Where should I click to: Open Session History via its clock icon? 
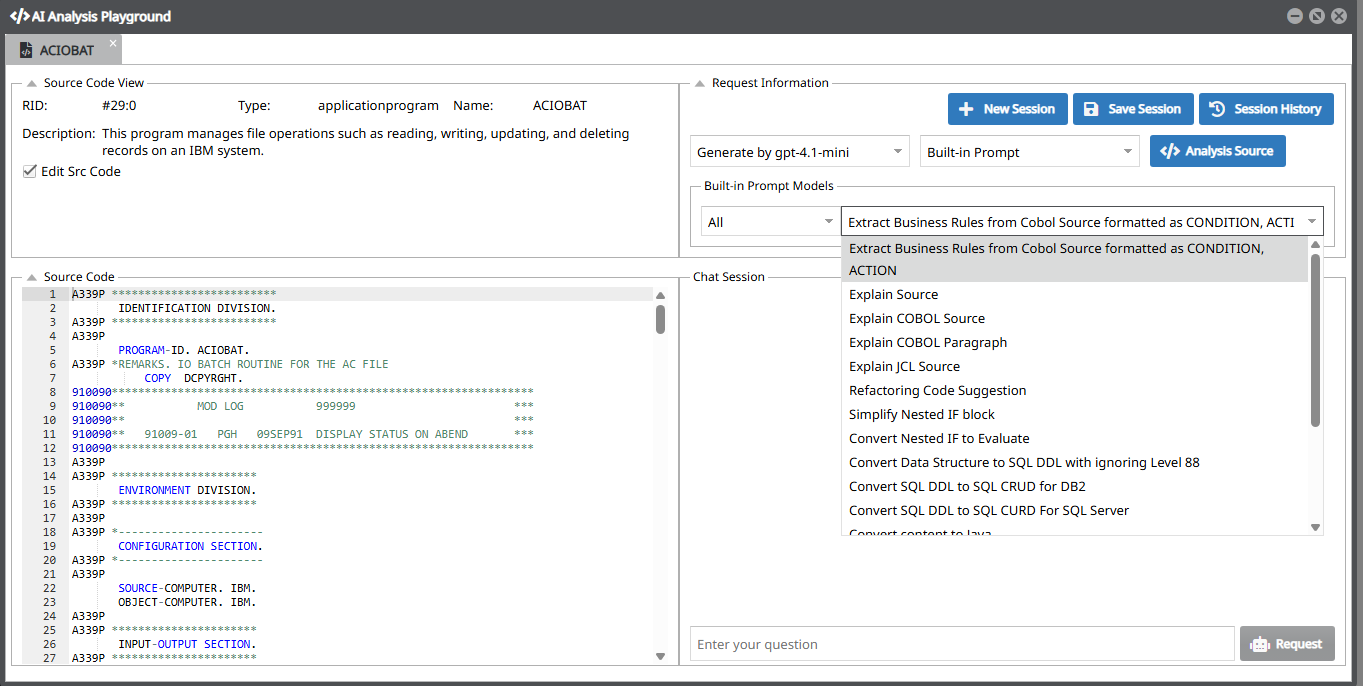pyautogui.click(x=1217, y=109)
